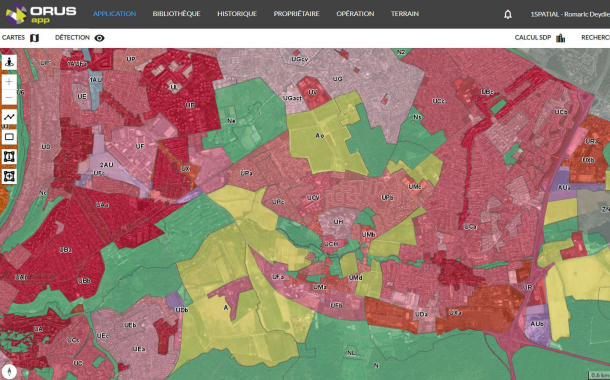The width and height of the screenshot is (610, 380).
Task: Select the polyline measure tool
Action: [9, 117]
